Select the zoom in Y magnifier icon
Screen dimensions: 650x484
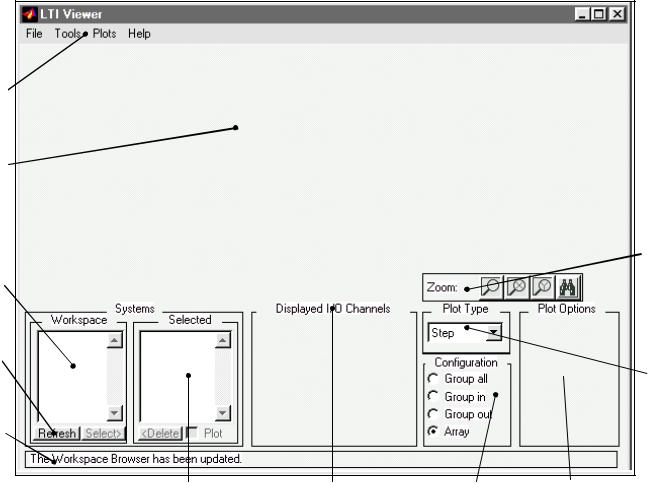click(x=542, y=287)
